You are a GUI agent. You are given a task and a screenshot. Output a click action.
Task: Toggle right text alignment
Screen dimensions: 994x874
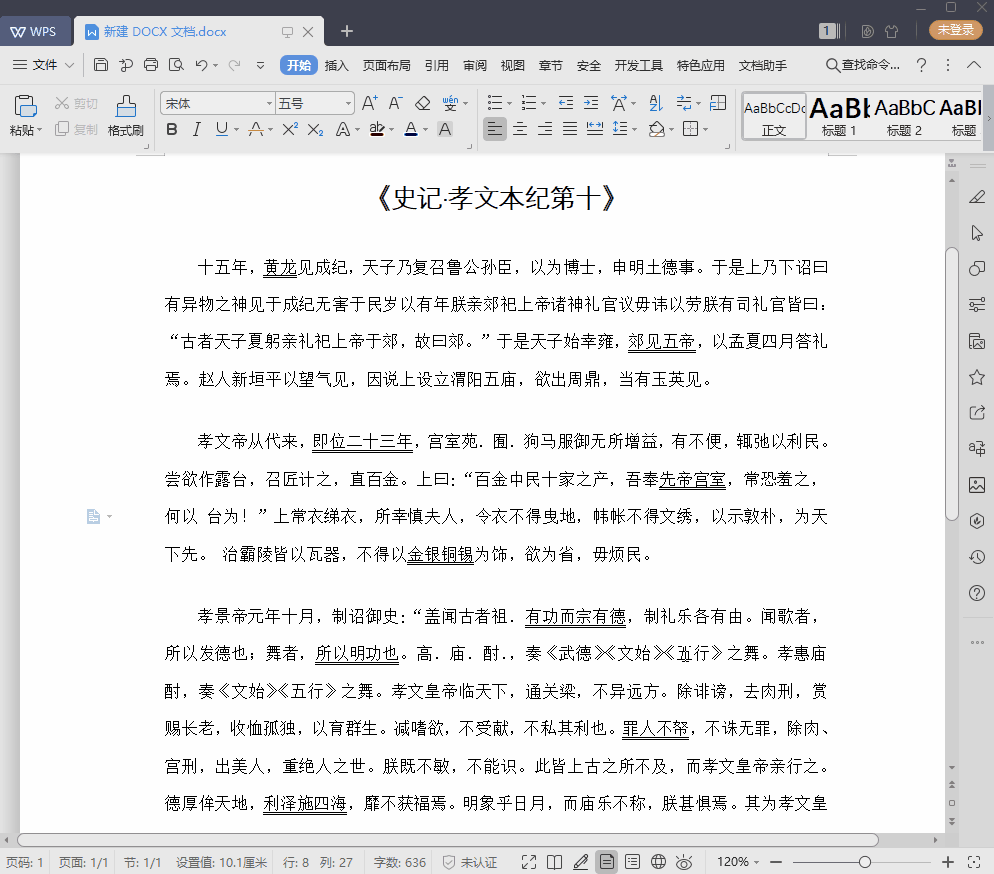(545, 129)
